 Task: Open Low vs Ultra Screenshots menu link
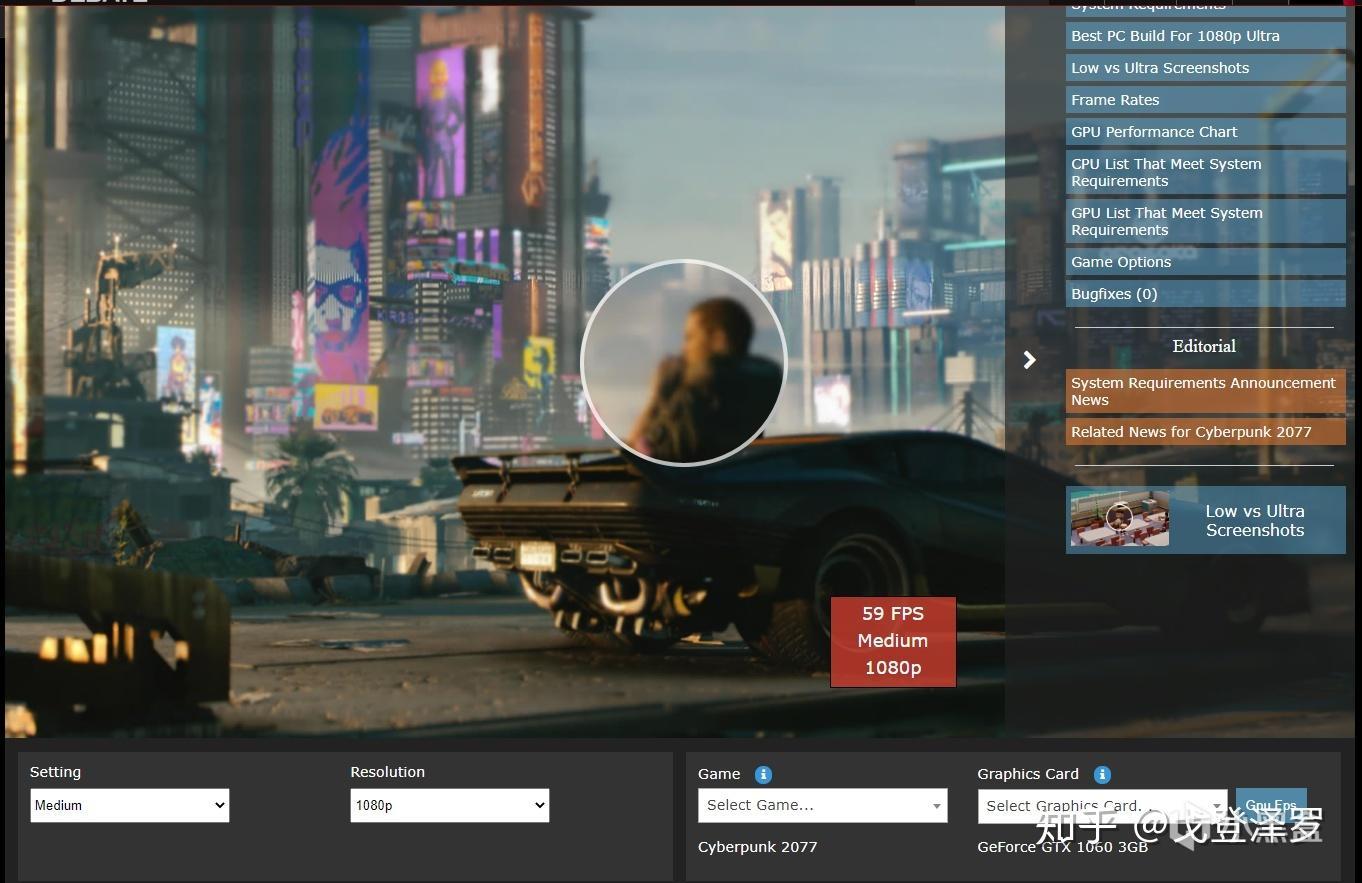pos(1205,68)
